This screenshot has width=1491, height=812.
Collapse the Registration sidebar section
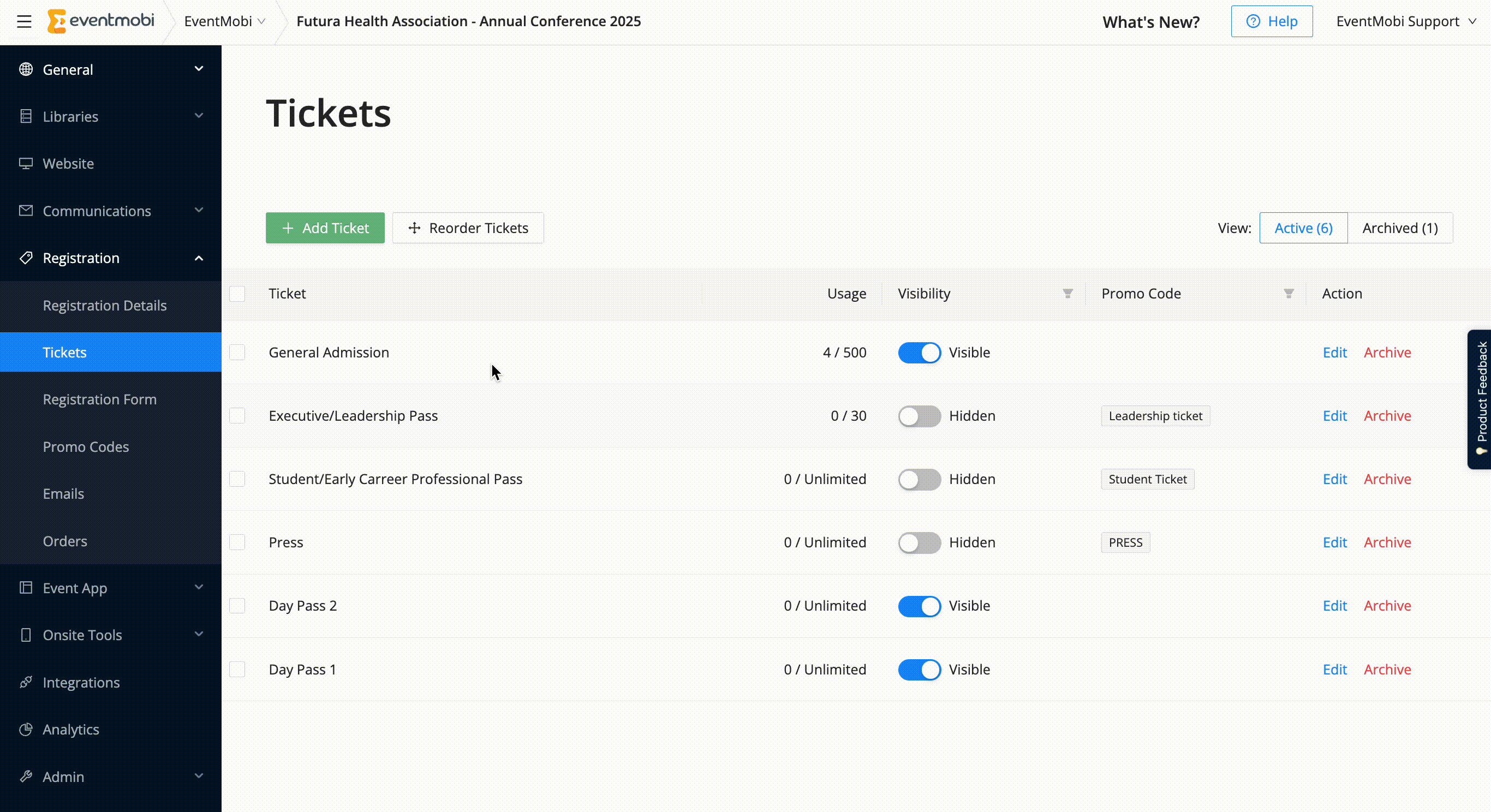tap(199, 258)
